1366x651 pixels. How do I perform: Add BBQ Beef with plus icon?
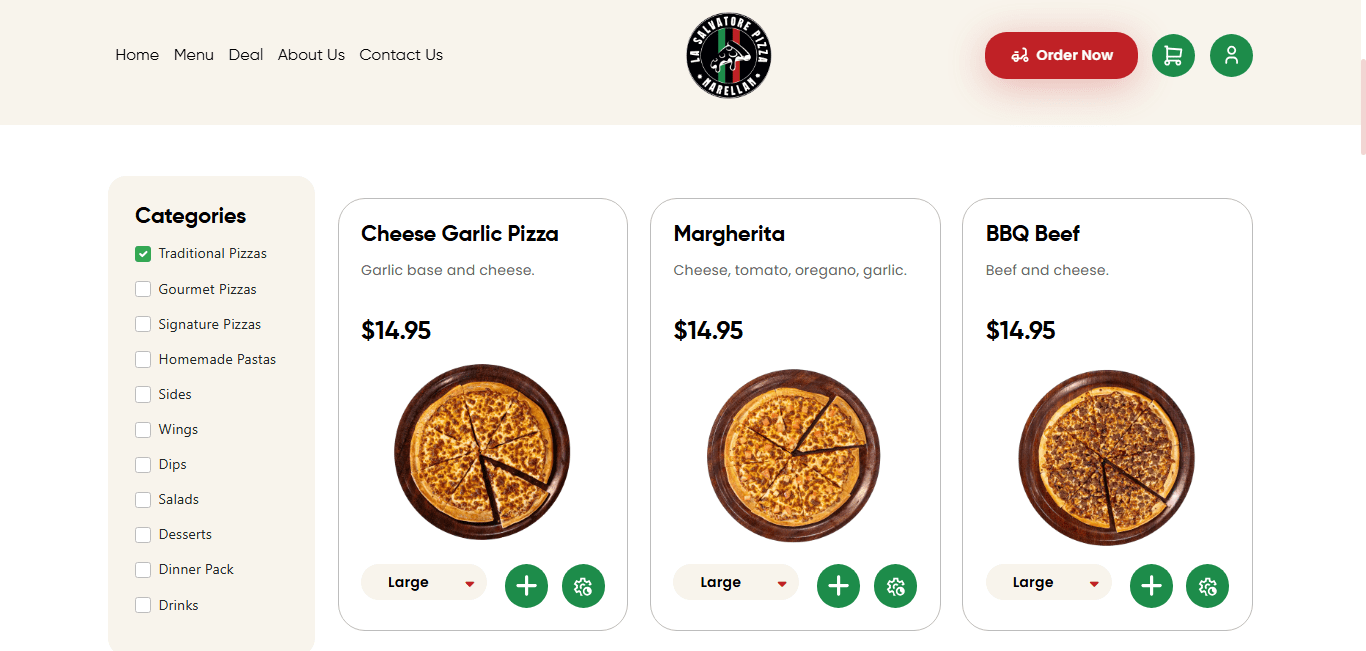click(x=1151, y=586)
